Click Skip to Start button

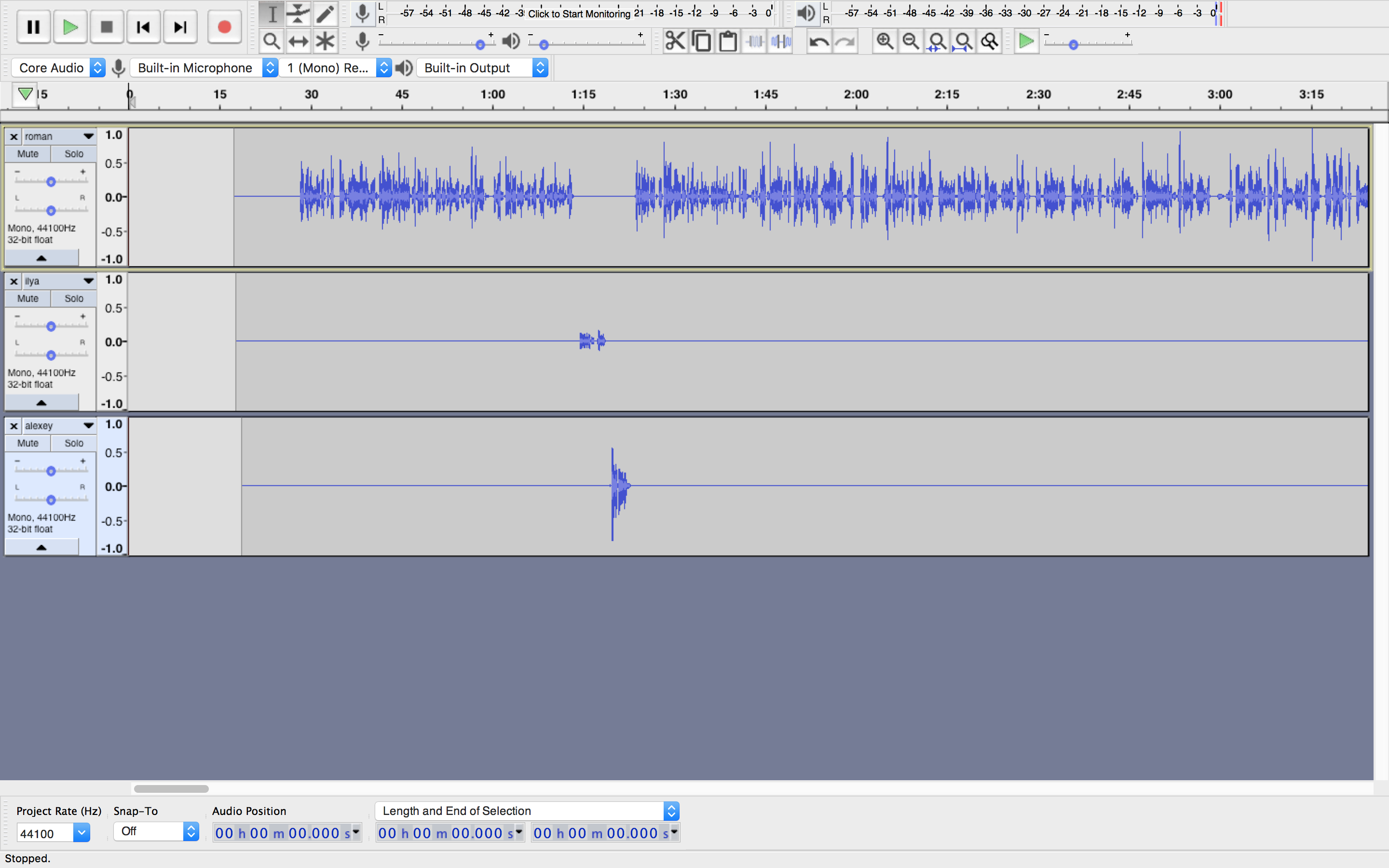[143, 27]
